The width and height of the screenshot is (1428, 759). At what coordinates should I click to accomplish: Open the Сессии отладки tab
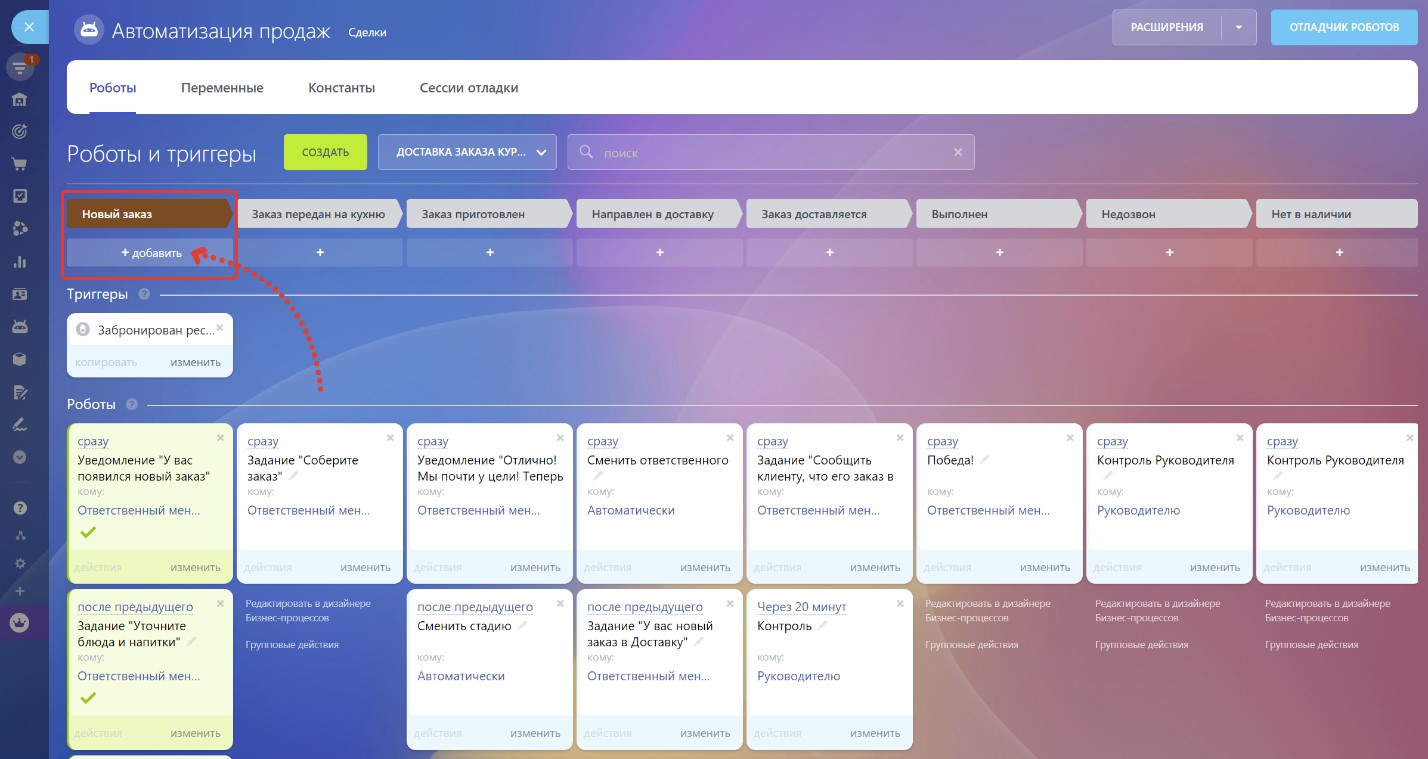(469, 88)
